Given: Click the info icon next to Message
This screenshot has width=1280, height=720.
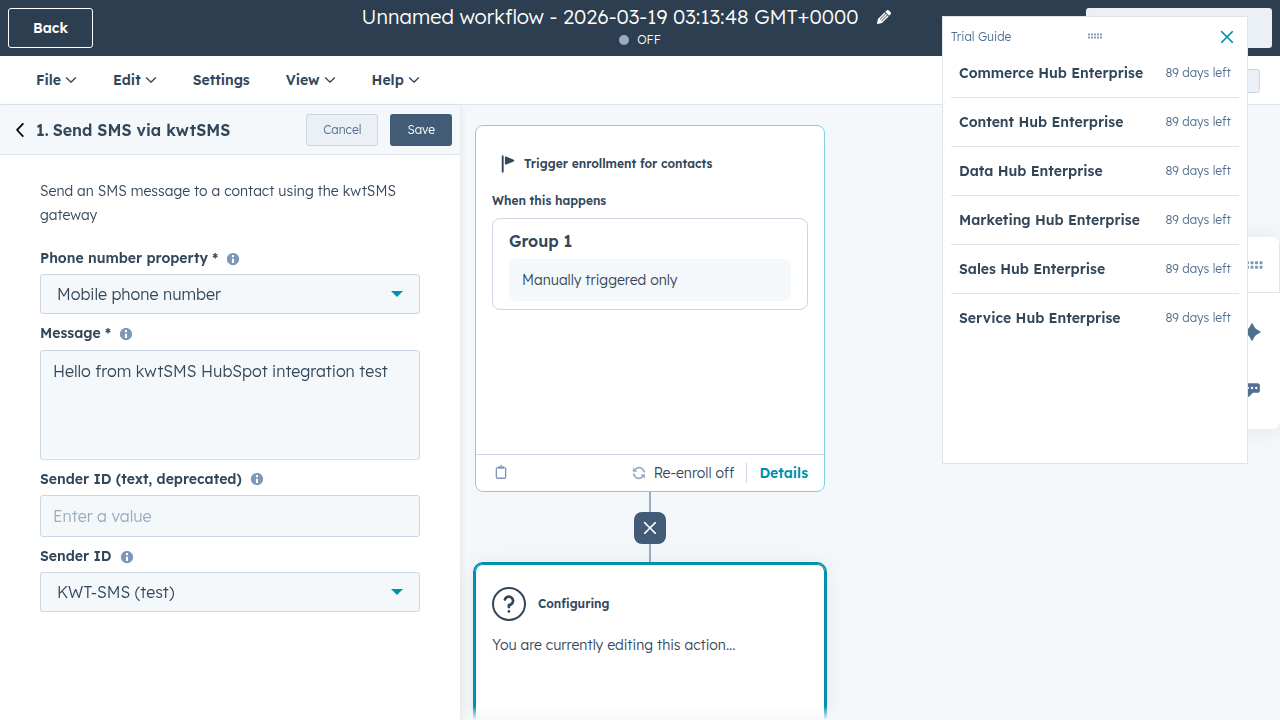Looking at the screenshot, I should pyautogui.click(x=125, y=333).
